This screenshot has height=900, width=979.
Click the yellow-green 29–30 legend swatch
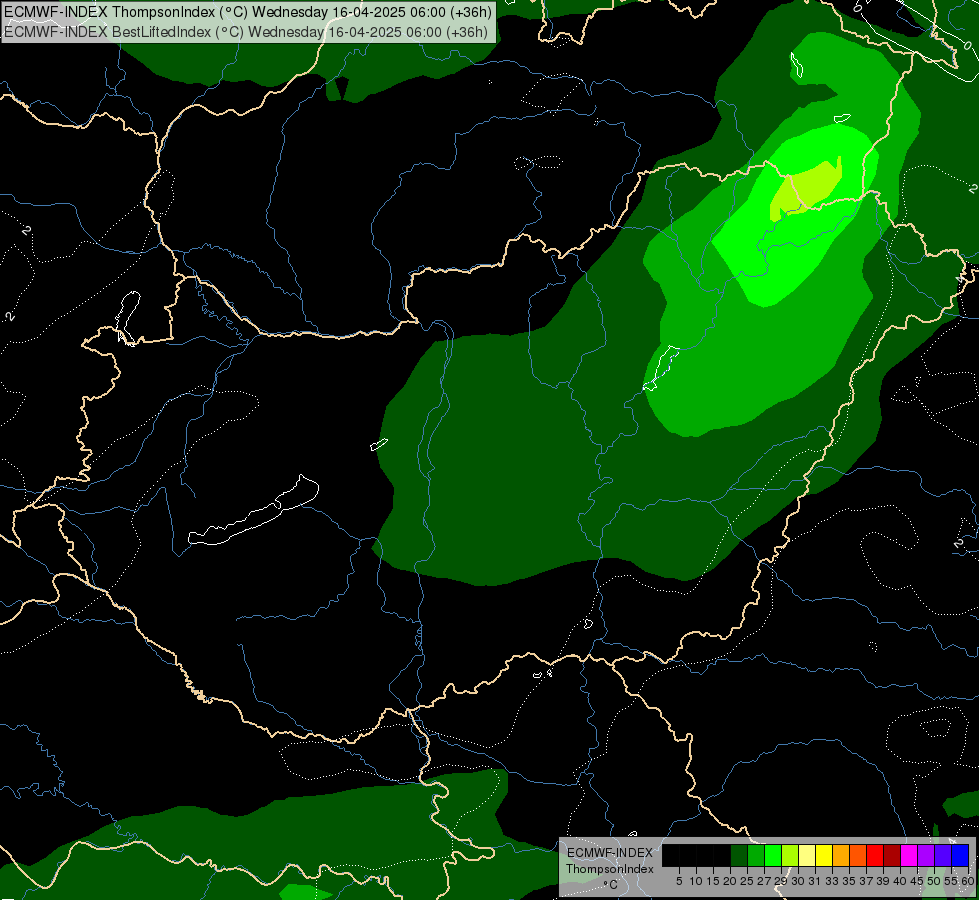[790, 855]
